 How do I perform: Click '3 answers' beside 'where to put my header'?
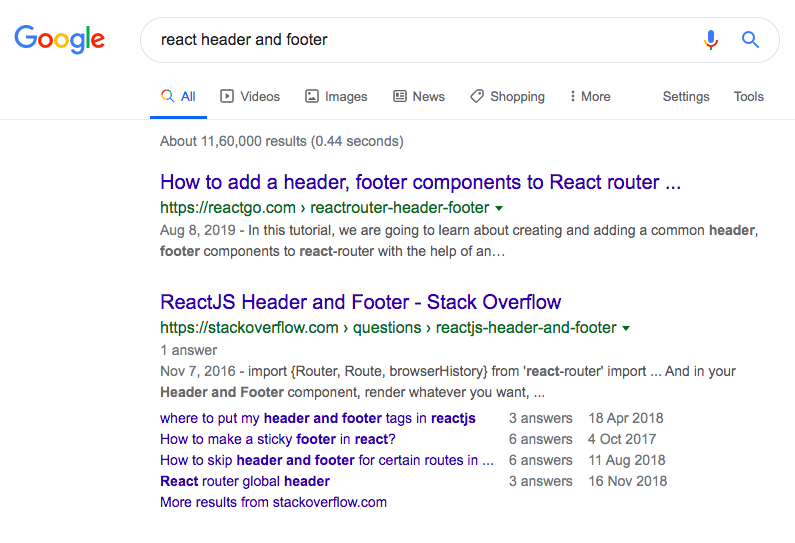click(x=540, y=418)
